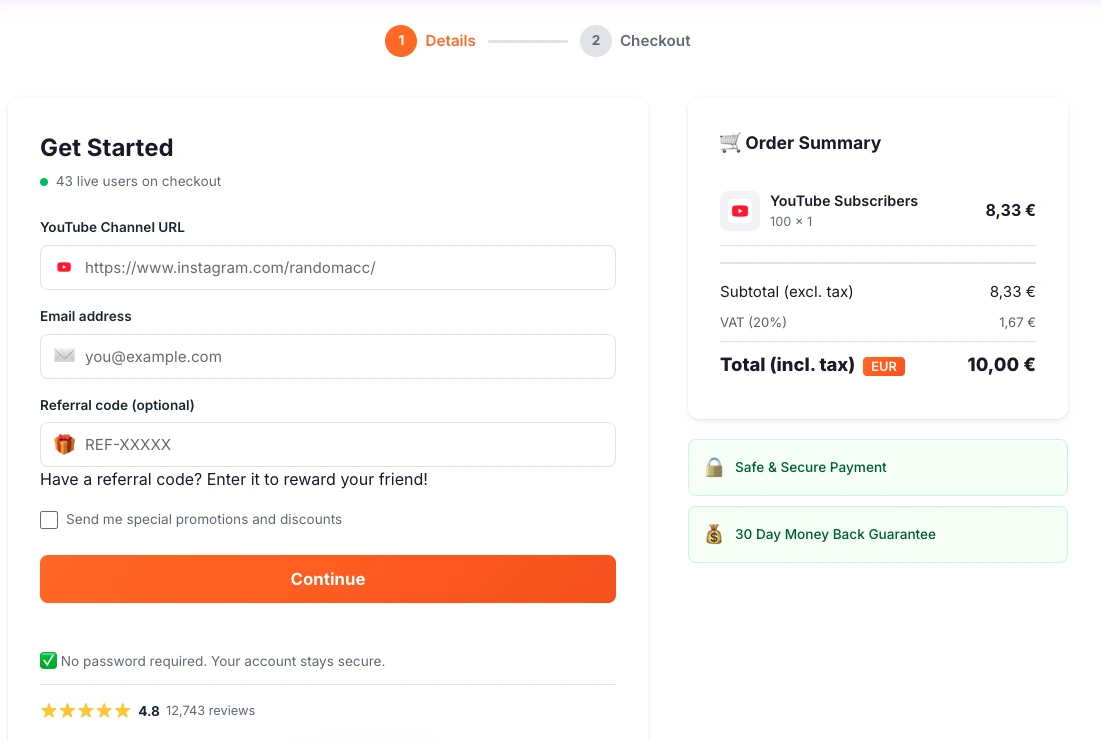Click the 12,743 reviews text

click(x=210, y=711)
